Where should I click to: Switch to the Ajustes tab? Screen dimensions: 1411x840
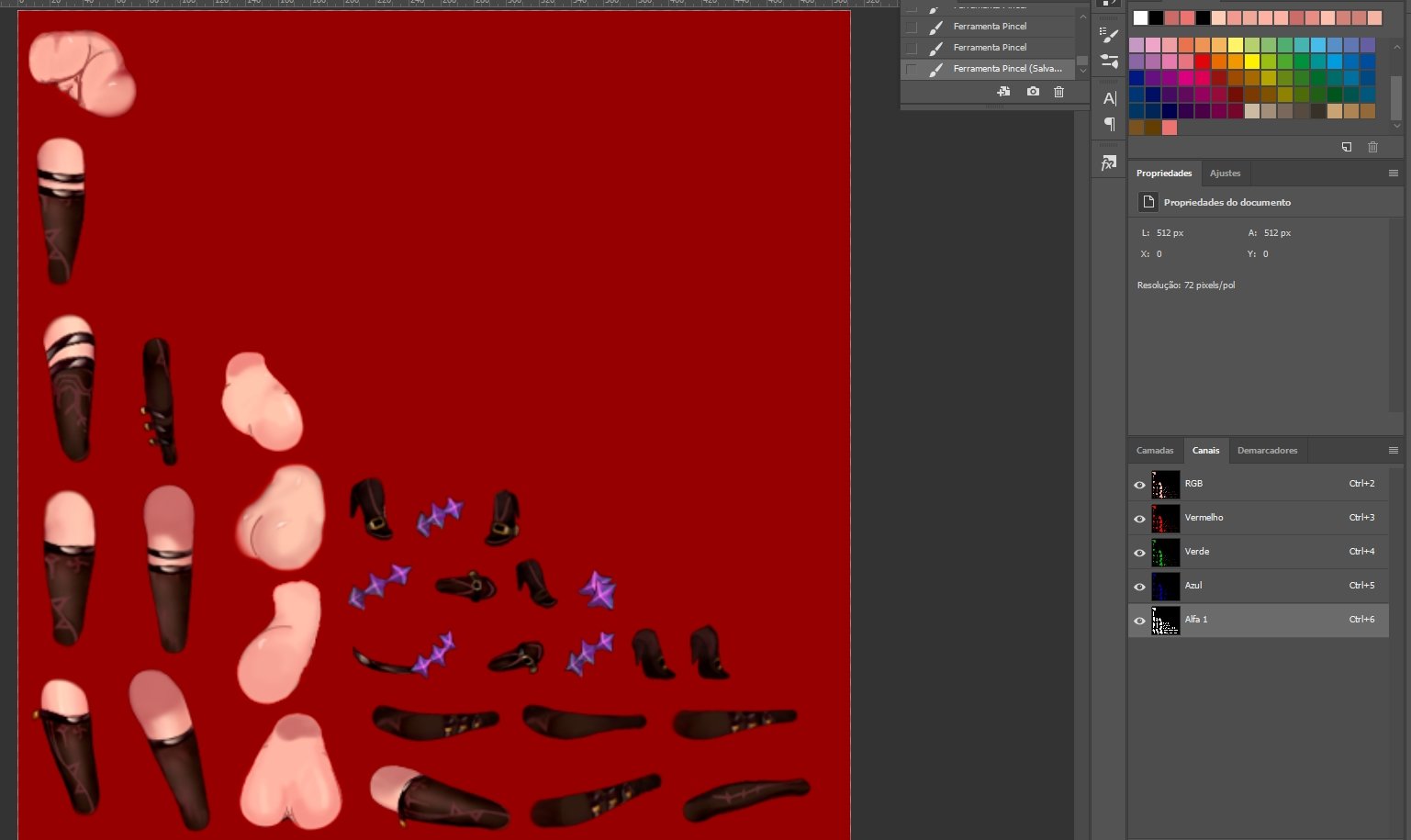click(x=1225, y=173)
